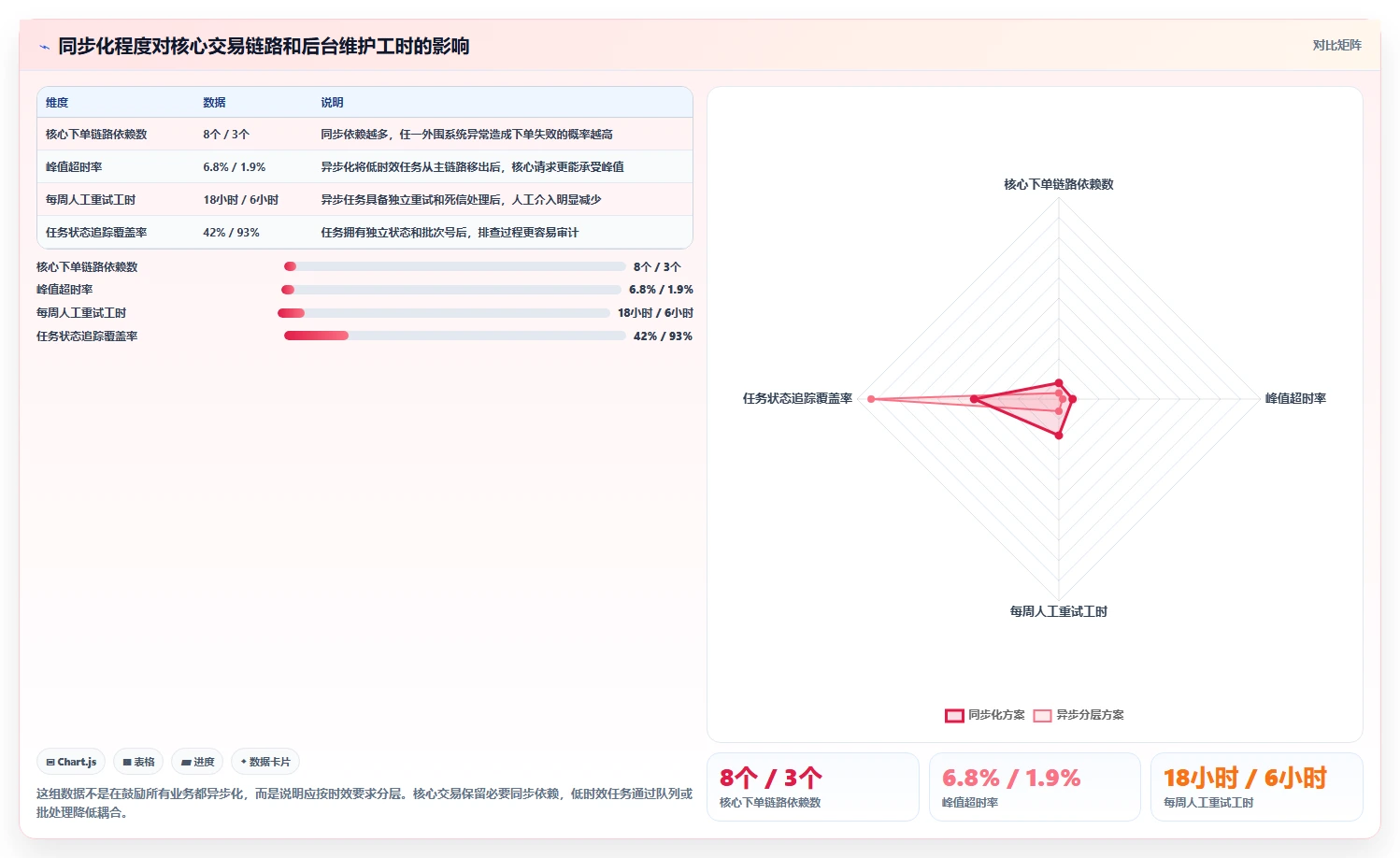Click the 每周人工重试工时 progress bar
The height and width of the screenshot is (858, 1400).
click(444, 313)
